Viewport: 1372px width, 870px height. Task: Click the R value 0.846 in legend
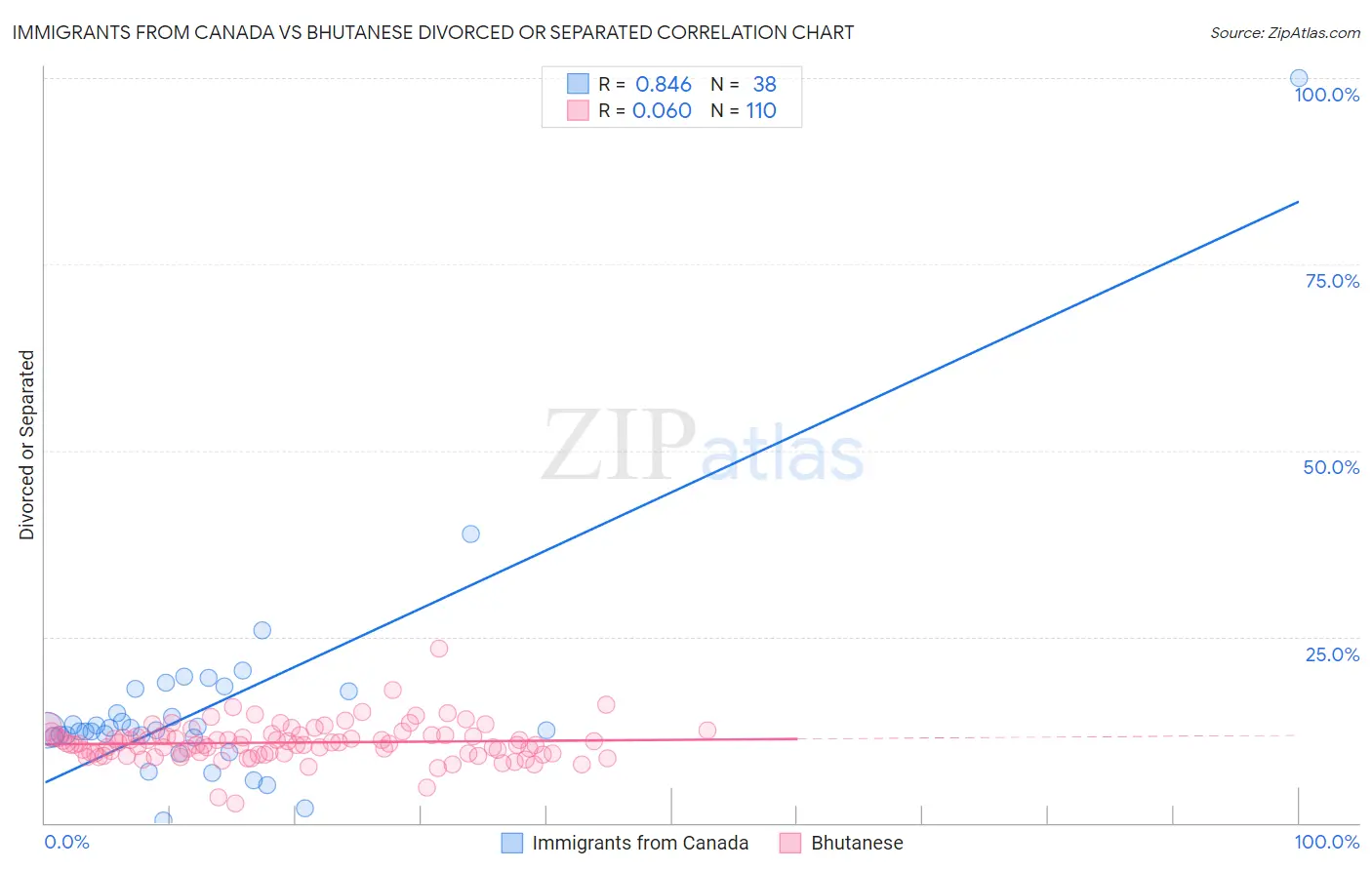tap(664, 84)
